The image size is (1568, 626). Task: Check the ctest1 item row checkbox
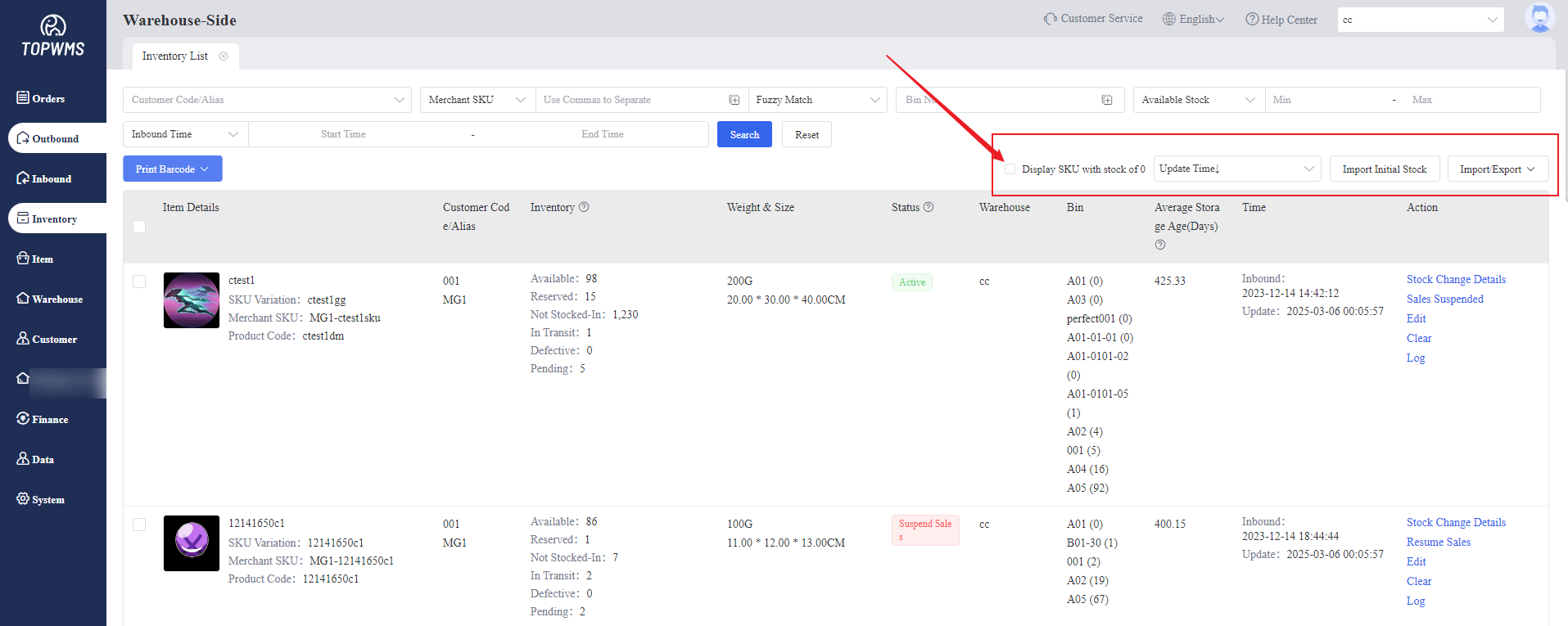click(x=139, y=281)
